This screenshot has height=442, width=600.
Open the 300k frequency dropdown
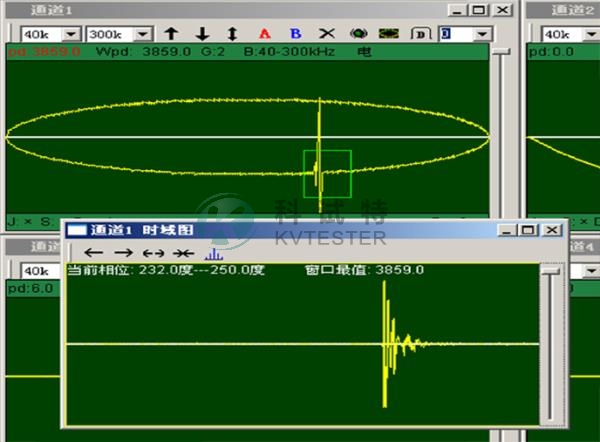144,34
